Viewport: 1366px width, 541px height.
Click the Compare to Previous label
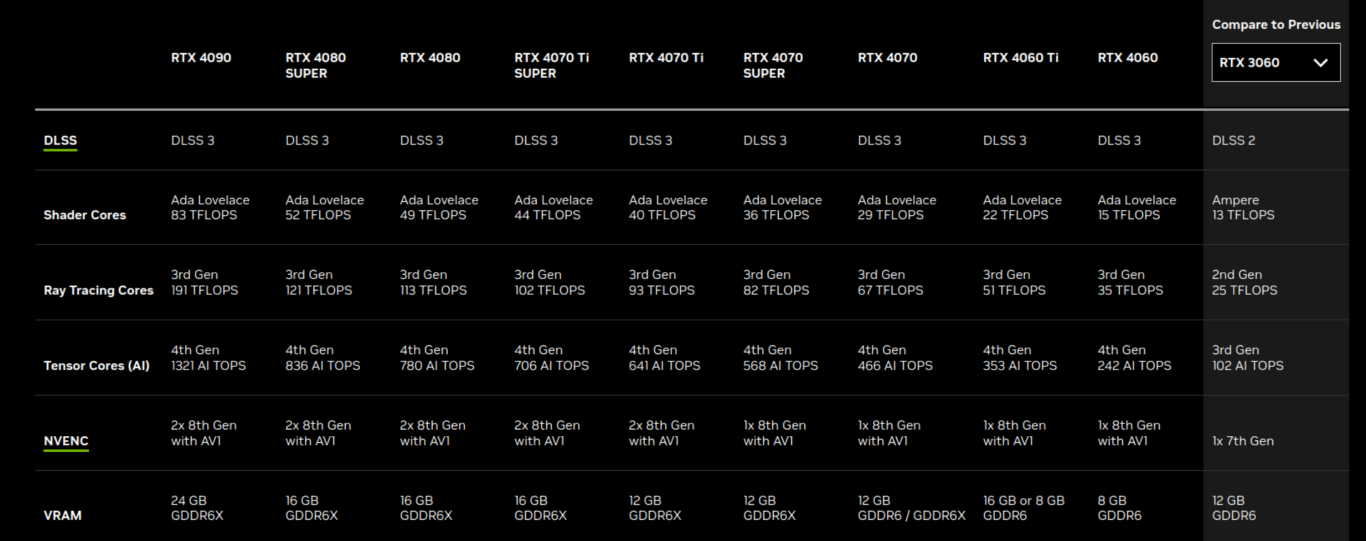(x=1276, y=25)
